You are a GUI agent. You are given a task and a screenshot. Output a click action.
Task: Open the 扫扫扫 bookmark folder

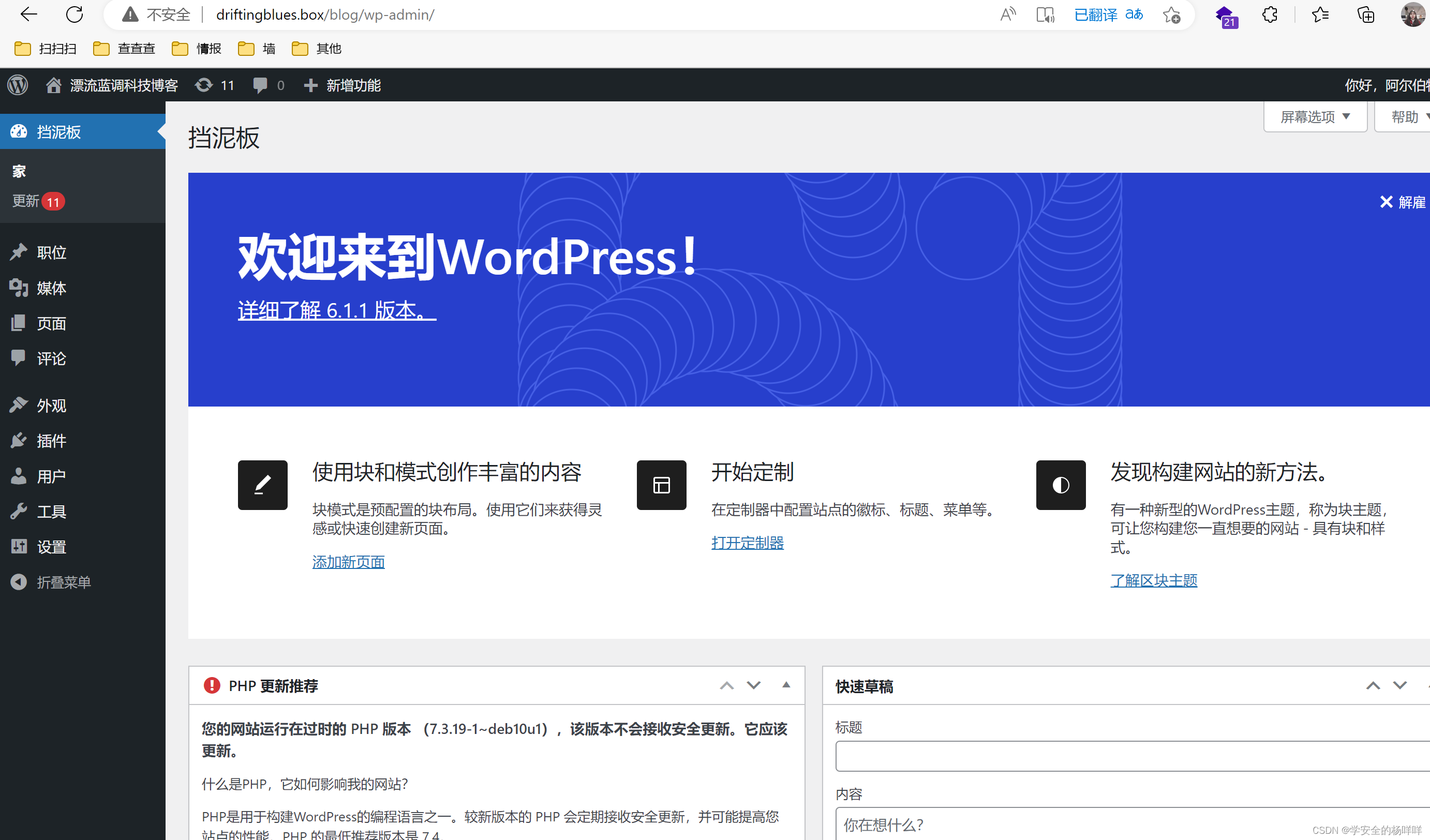click(46, 49)
